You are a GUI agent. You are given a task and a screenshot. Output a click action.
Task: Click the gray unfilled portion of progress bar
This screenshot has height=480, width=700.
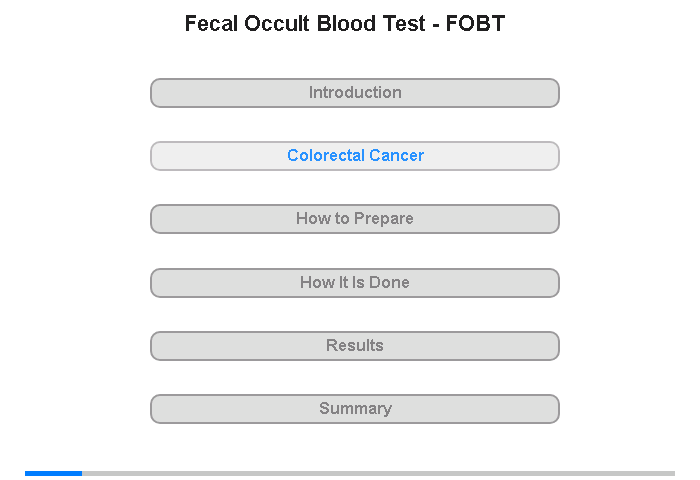379,473
